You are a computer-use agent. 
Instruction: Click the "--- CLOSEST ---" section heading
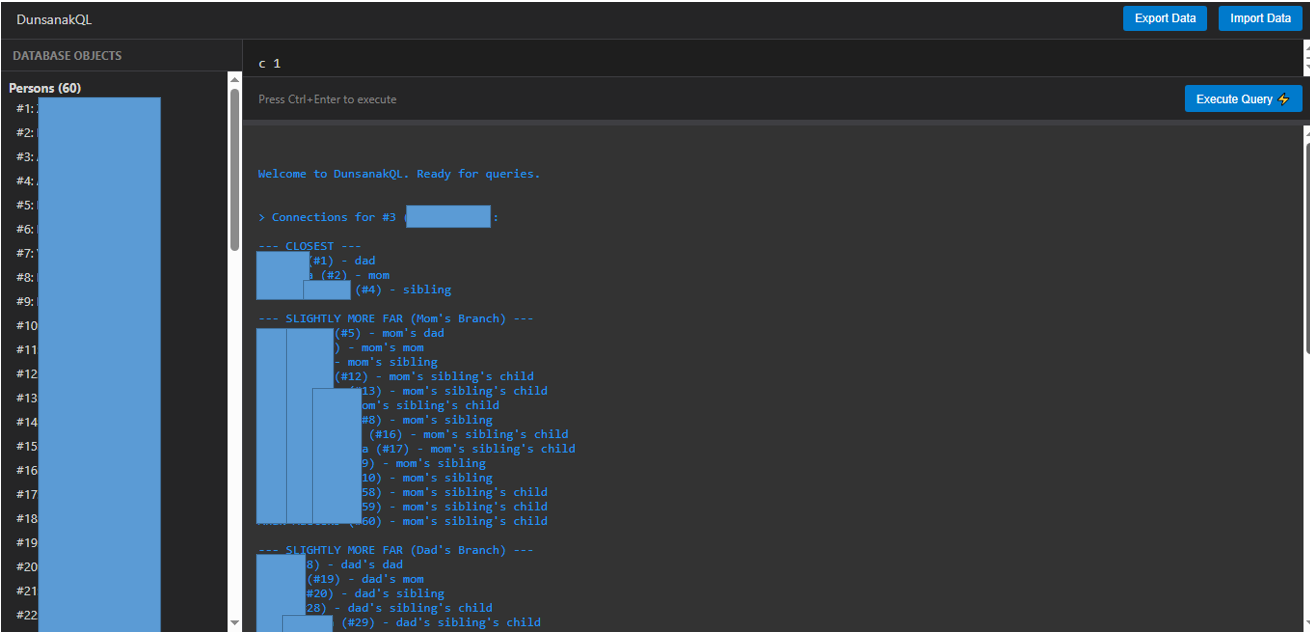point(310,246)
